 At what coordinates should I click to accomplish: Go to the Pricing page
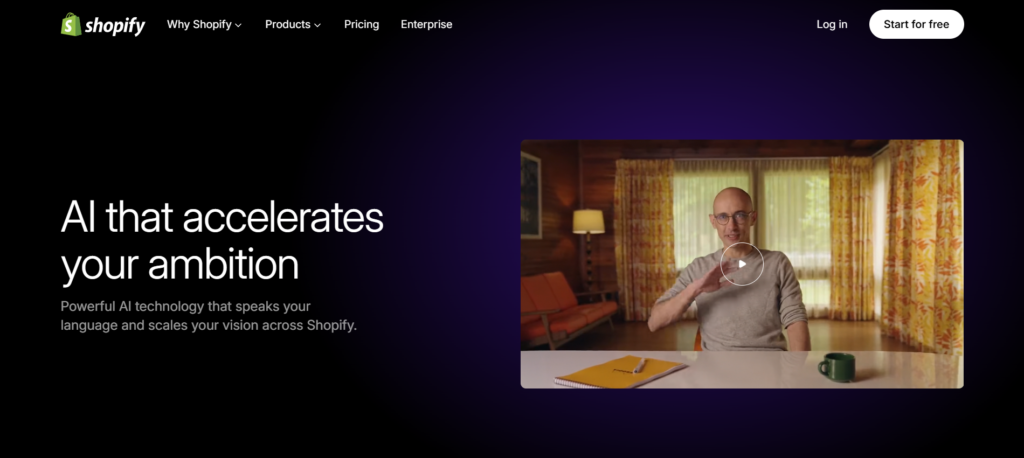pyautogui.click(x=361, y=24)
